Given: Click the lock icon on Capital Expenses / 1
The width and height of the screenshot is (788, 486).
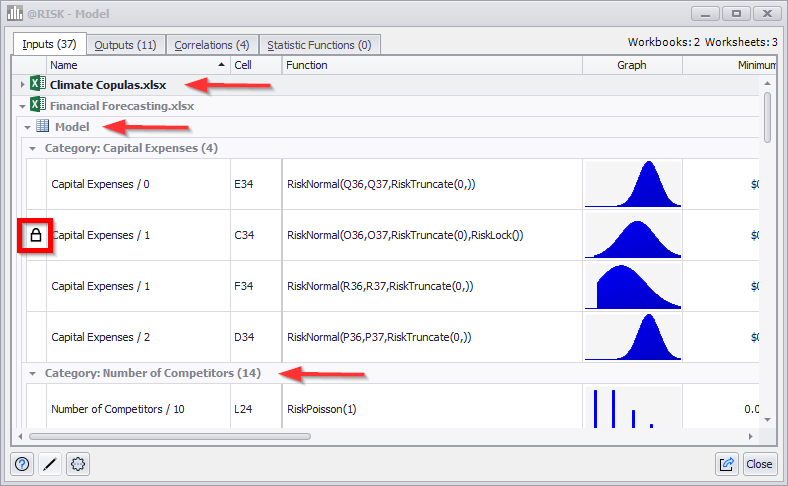Looking at the screenshot, I should coord(35,236).
